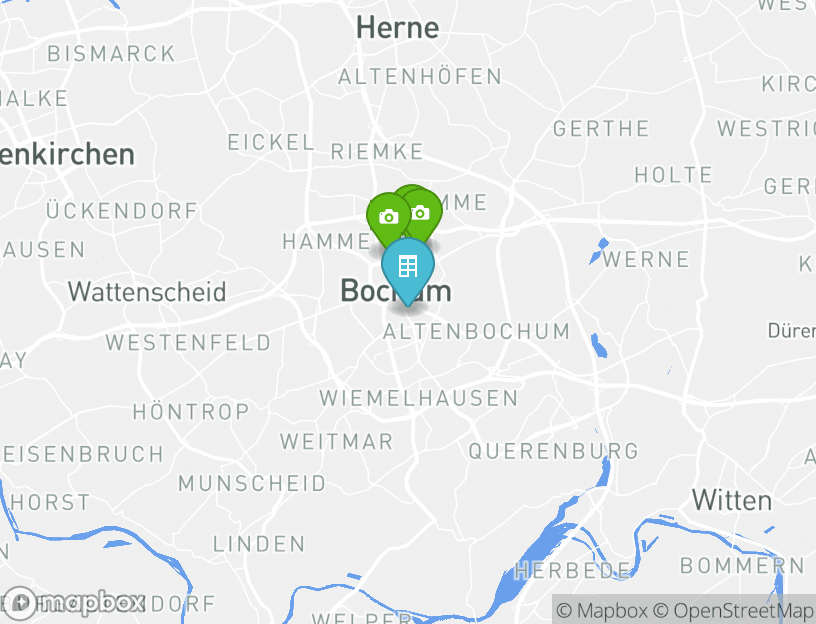Click the Linden district label
Image resolution: width=816 pixels, height=624 pixels.
pyautogui.click(x=259, y=544)
